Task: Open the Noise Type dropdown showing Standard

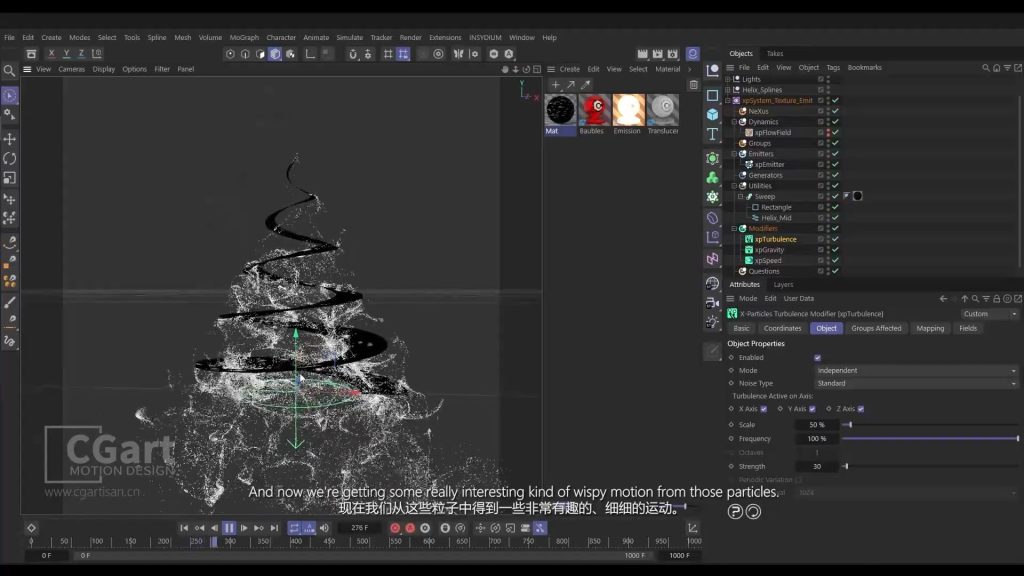Action: coord(916,383)
